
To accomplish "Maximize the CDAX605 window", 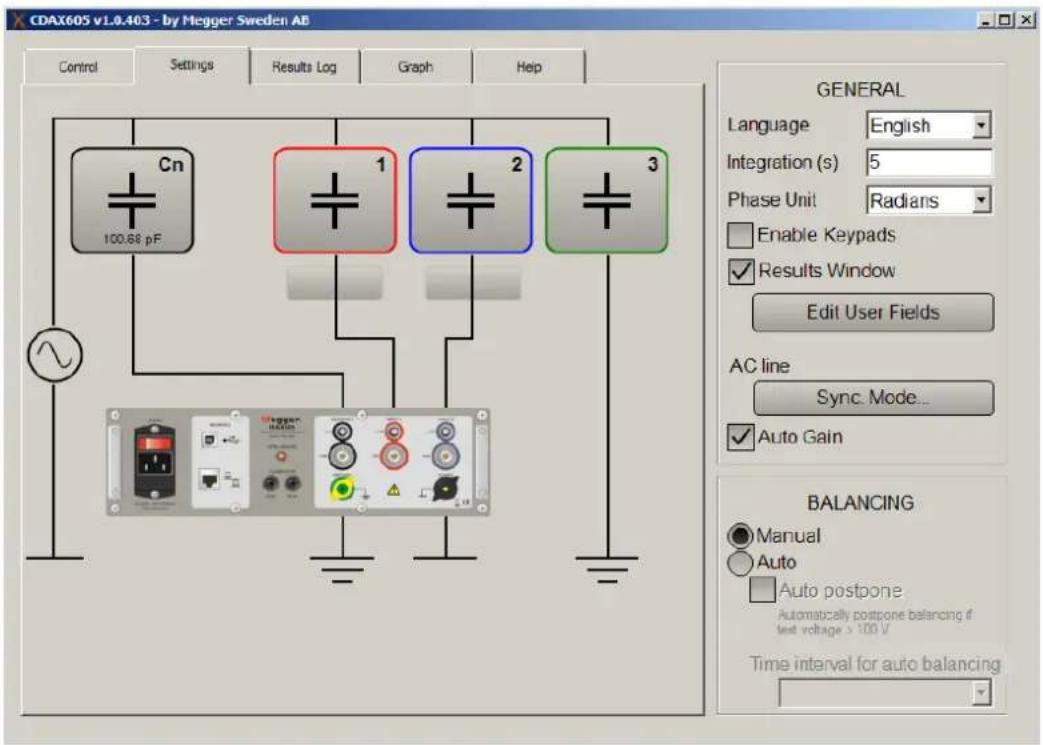I will click(1005, 20).
